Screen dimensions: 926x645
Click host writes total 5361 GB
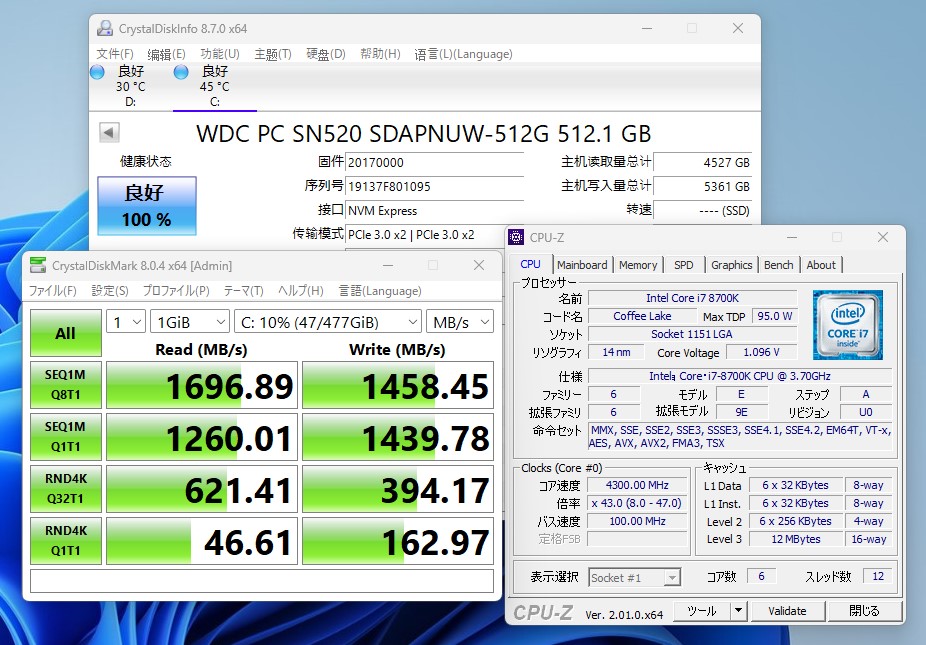(703, 187)
